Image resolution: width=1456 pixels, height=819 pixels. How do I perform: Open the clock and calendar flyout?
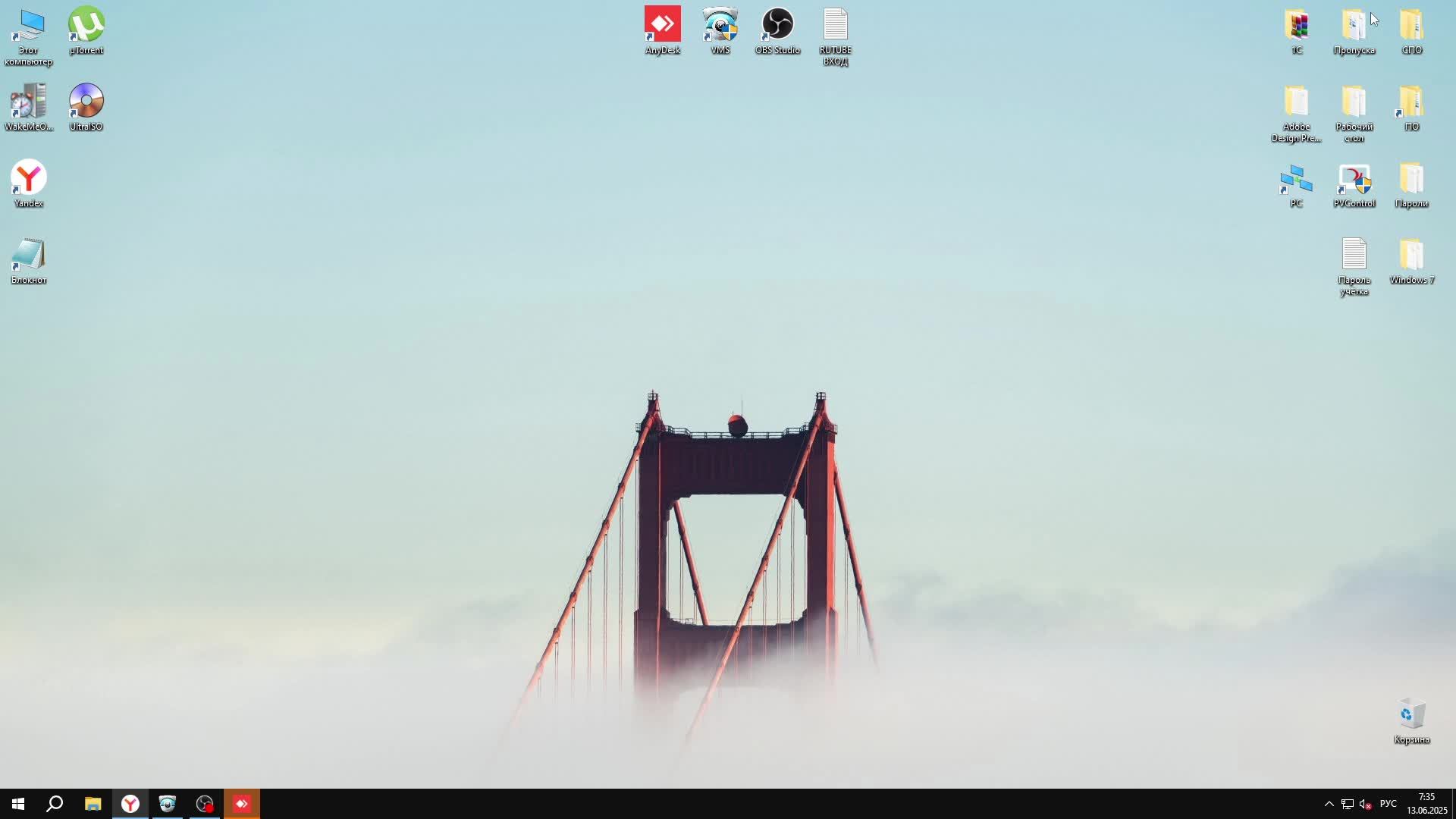pos(1427,804)
